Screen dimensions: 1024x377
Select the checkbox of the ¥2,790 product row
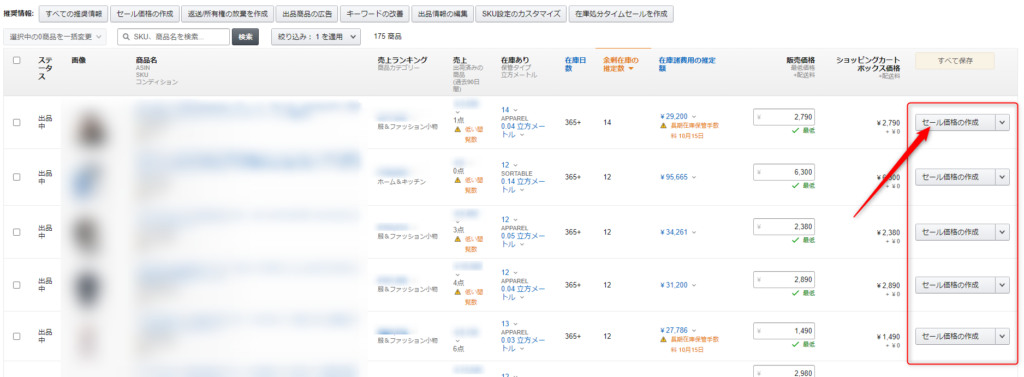(x=16, y=122)
